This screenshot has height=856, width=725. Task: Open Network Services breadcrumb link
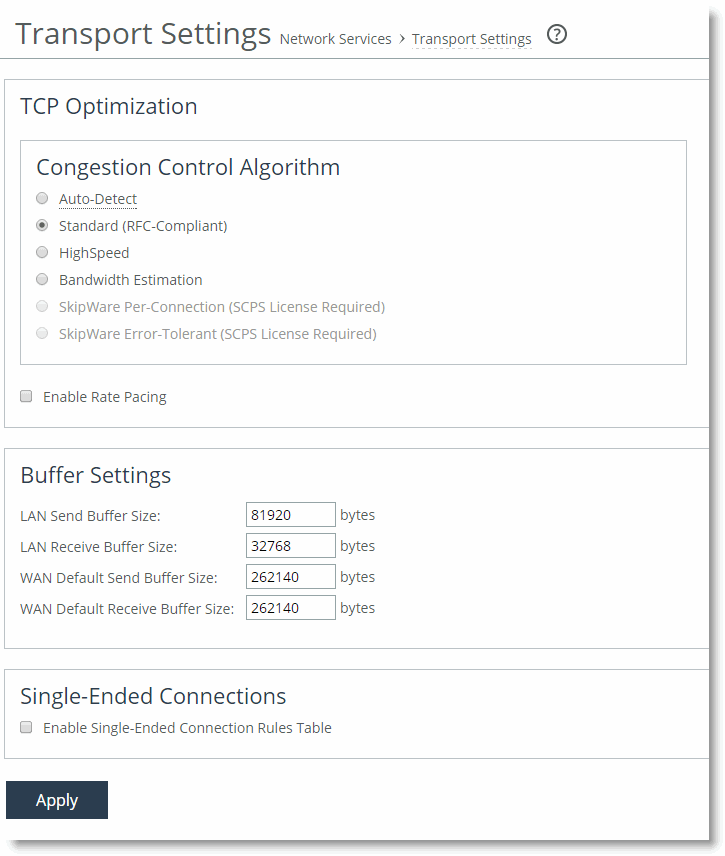point(335,39)
